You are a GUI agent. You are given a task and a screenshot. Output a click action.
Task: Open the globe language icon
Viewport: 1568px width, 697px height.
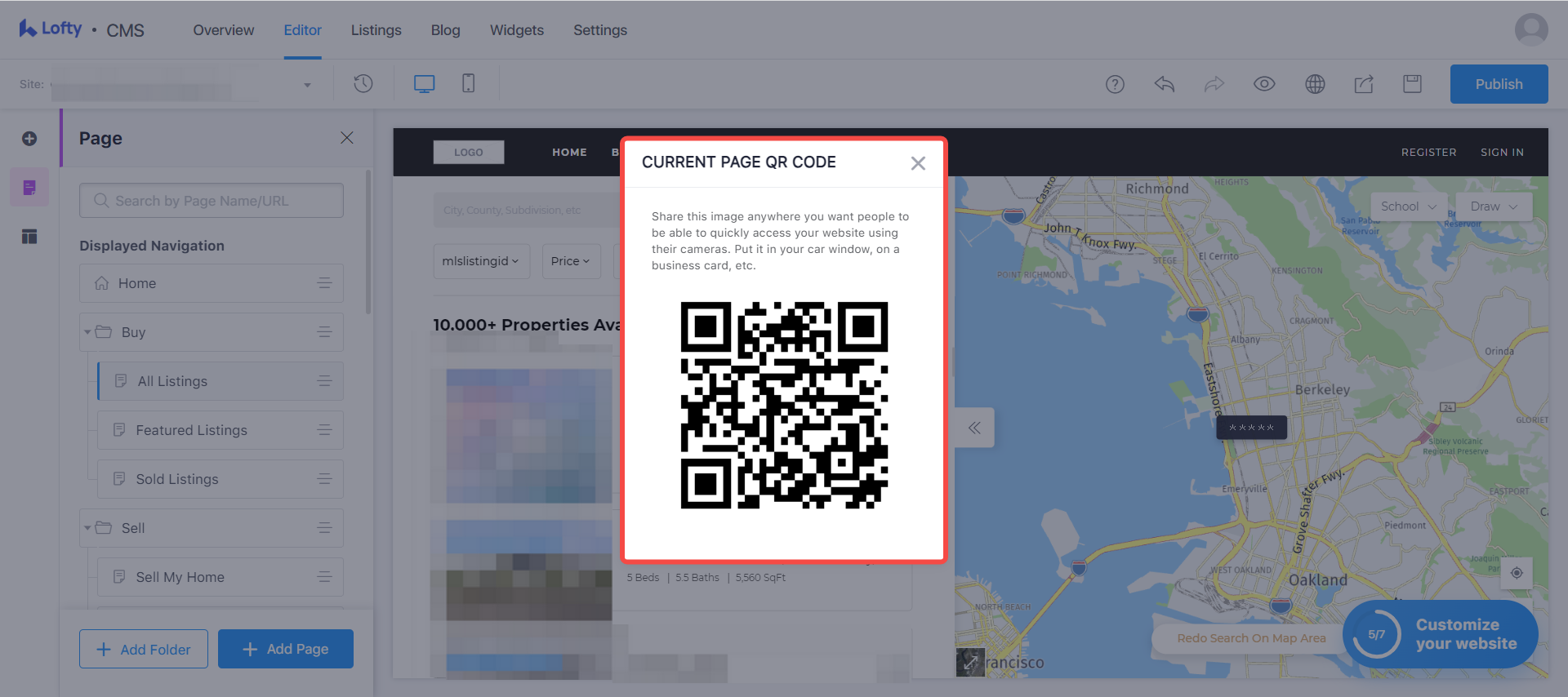[x=1315, y=84]
